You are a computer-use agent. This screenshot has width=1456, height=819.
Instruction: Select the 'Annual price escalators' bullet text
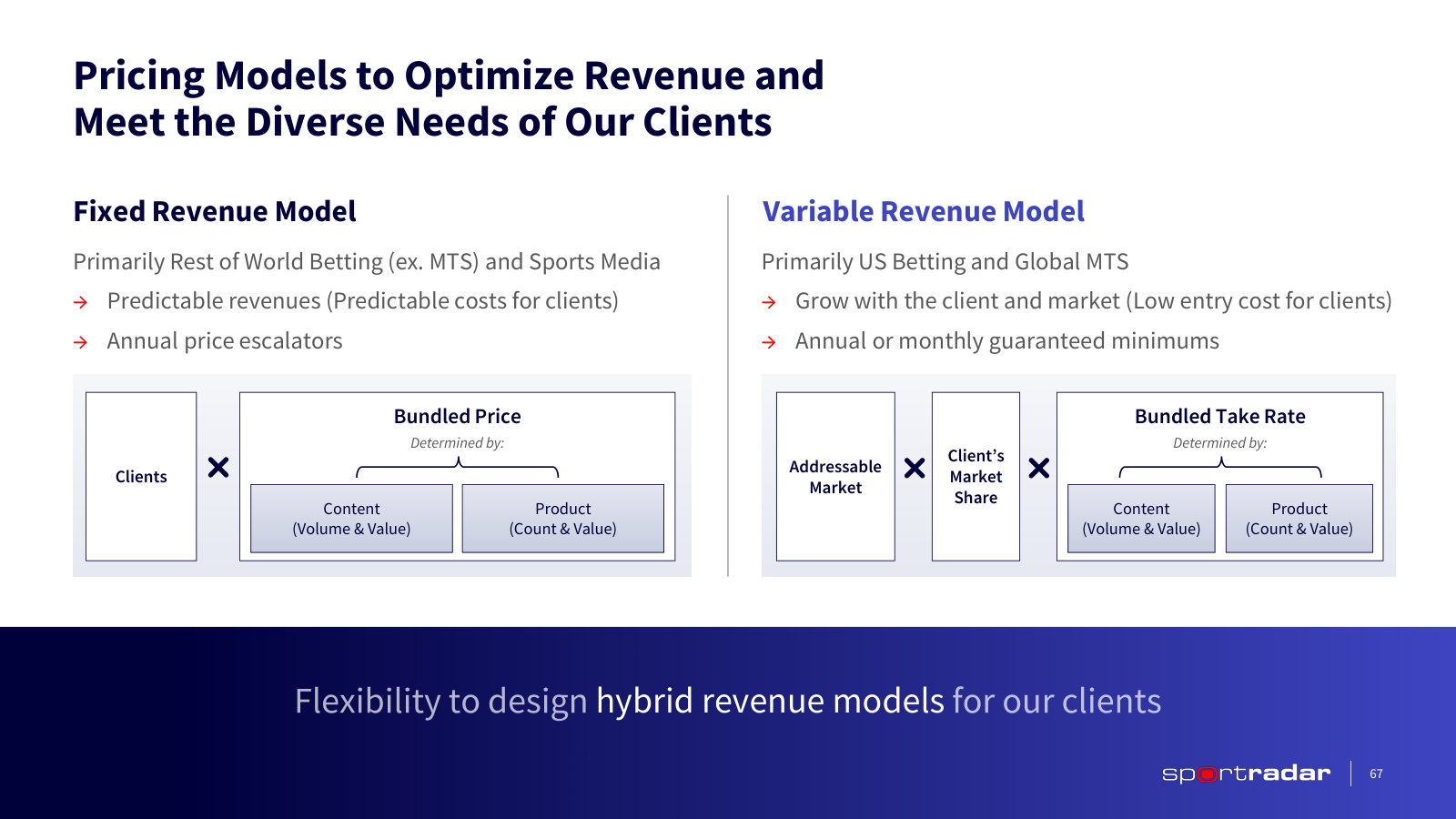tap(225, 341)
